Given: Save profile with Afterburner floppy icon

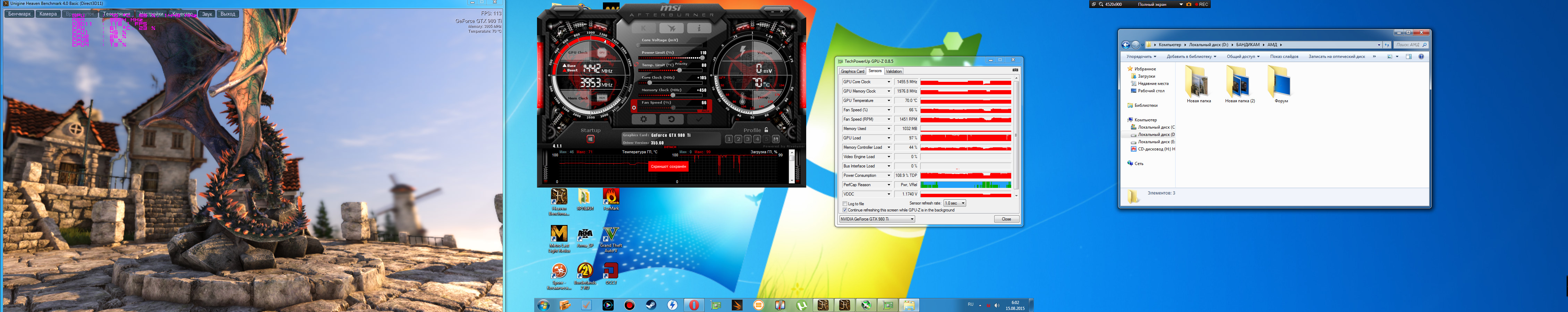Looking at the screenshot, I should (x=775, y=139).
